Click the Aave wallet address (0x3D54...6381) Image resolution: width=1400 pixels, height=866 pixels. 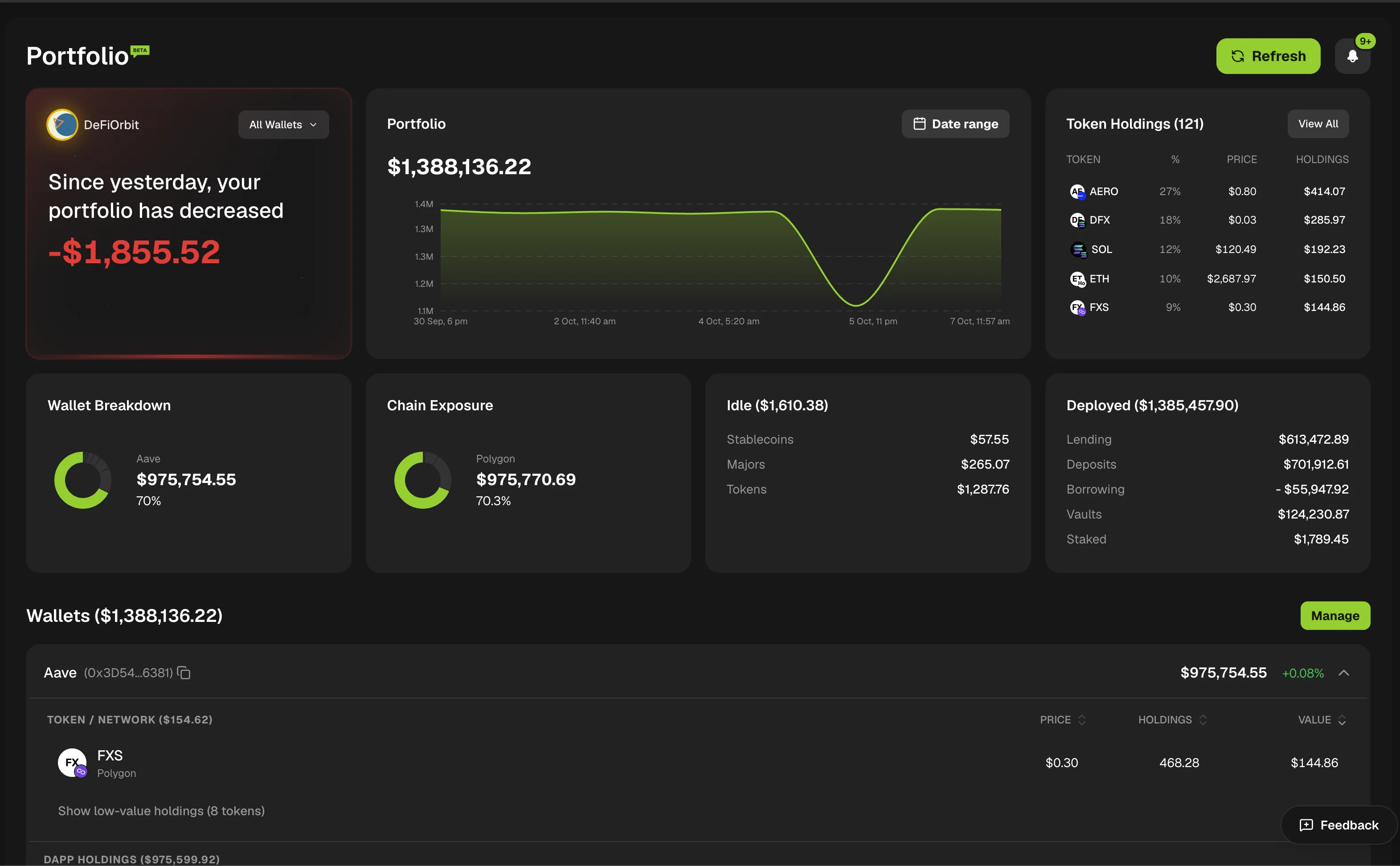point(128,672)
